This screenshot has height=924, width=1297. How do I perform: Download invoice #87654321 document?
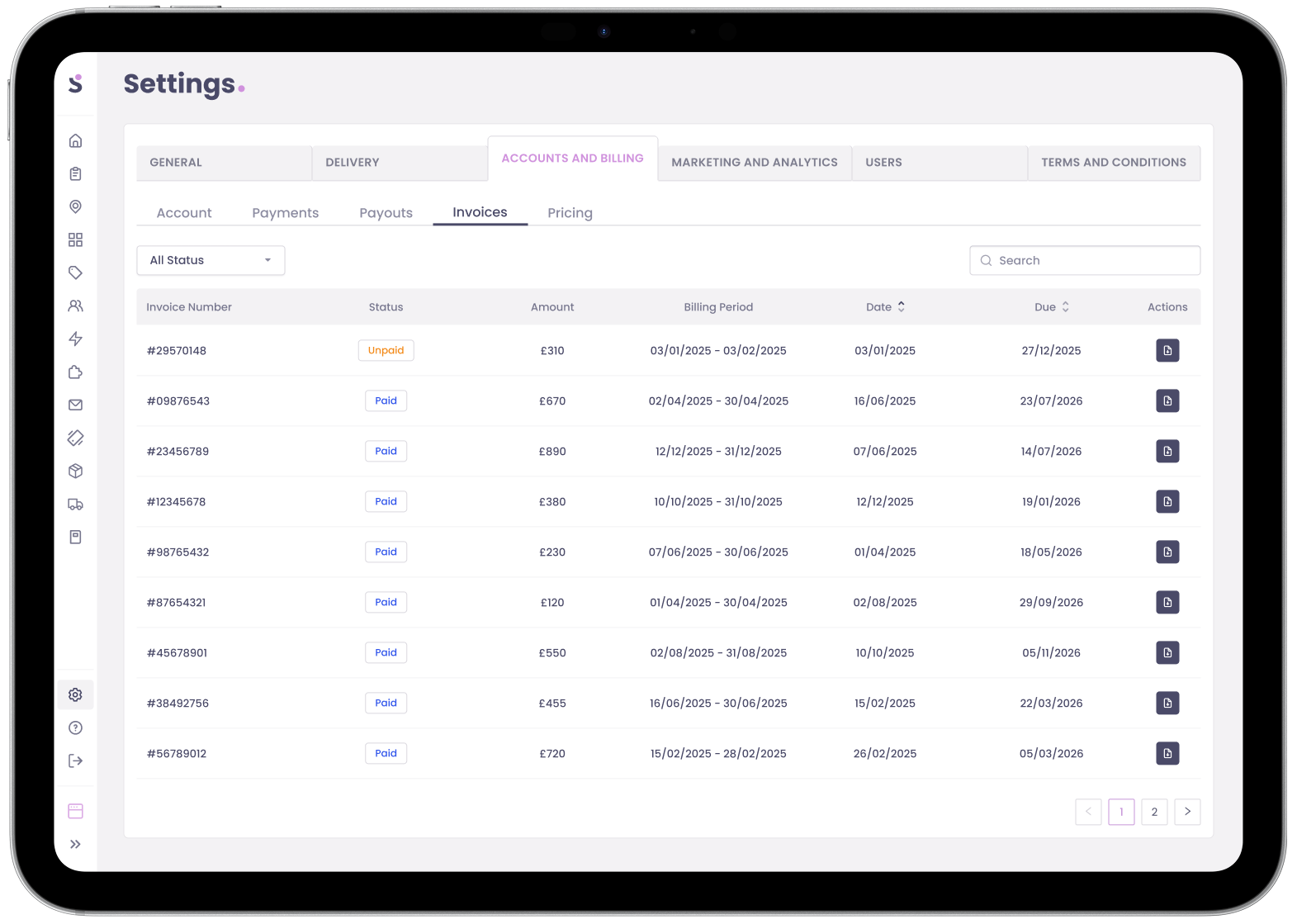(1167, 602)
